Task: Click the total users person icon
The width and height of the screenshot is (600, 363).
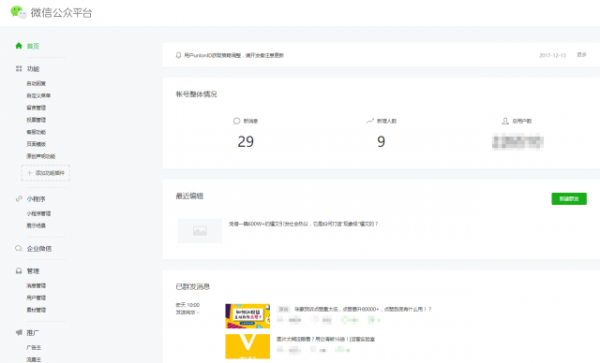Action: pos(505,121)
